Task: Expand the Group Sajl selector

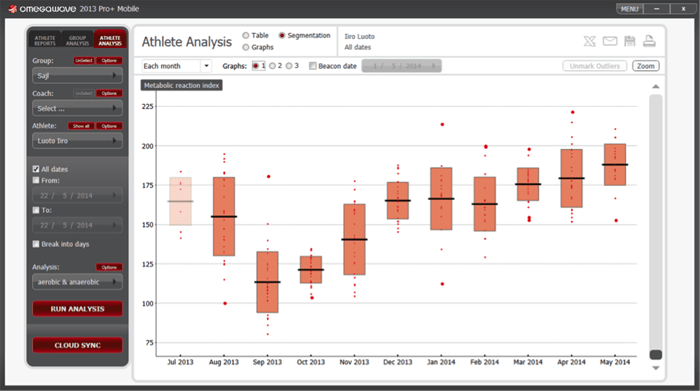Action: pyautogui.click(x=77, y=76)
